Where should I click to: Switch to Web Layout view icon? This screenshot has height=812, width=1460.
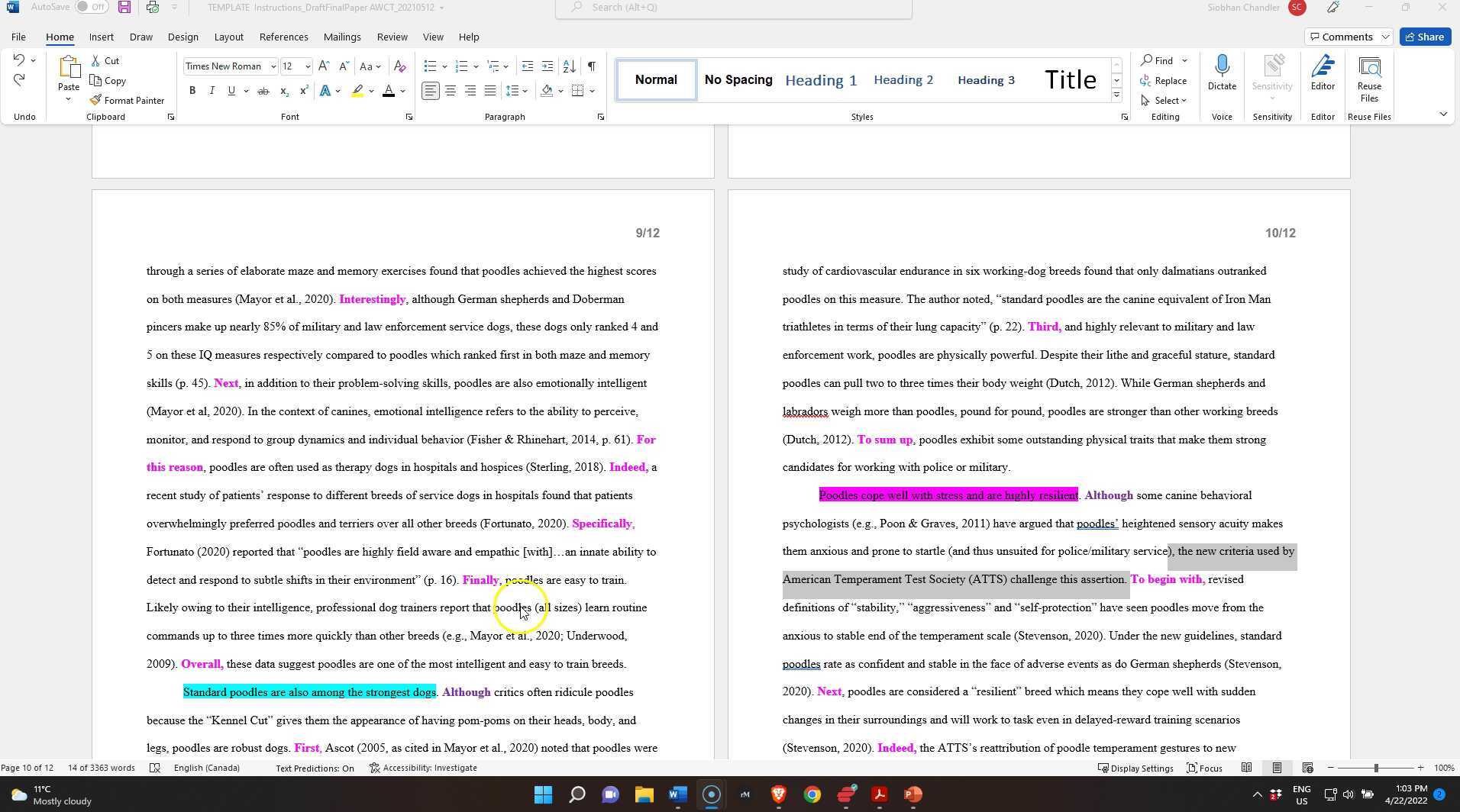click(1307, 768)
